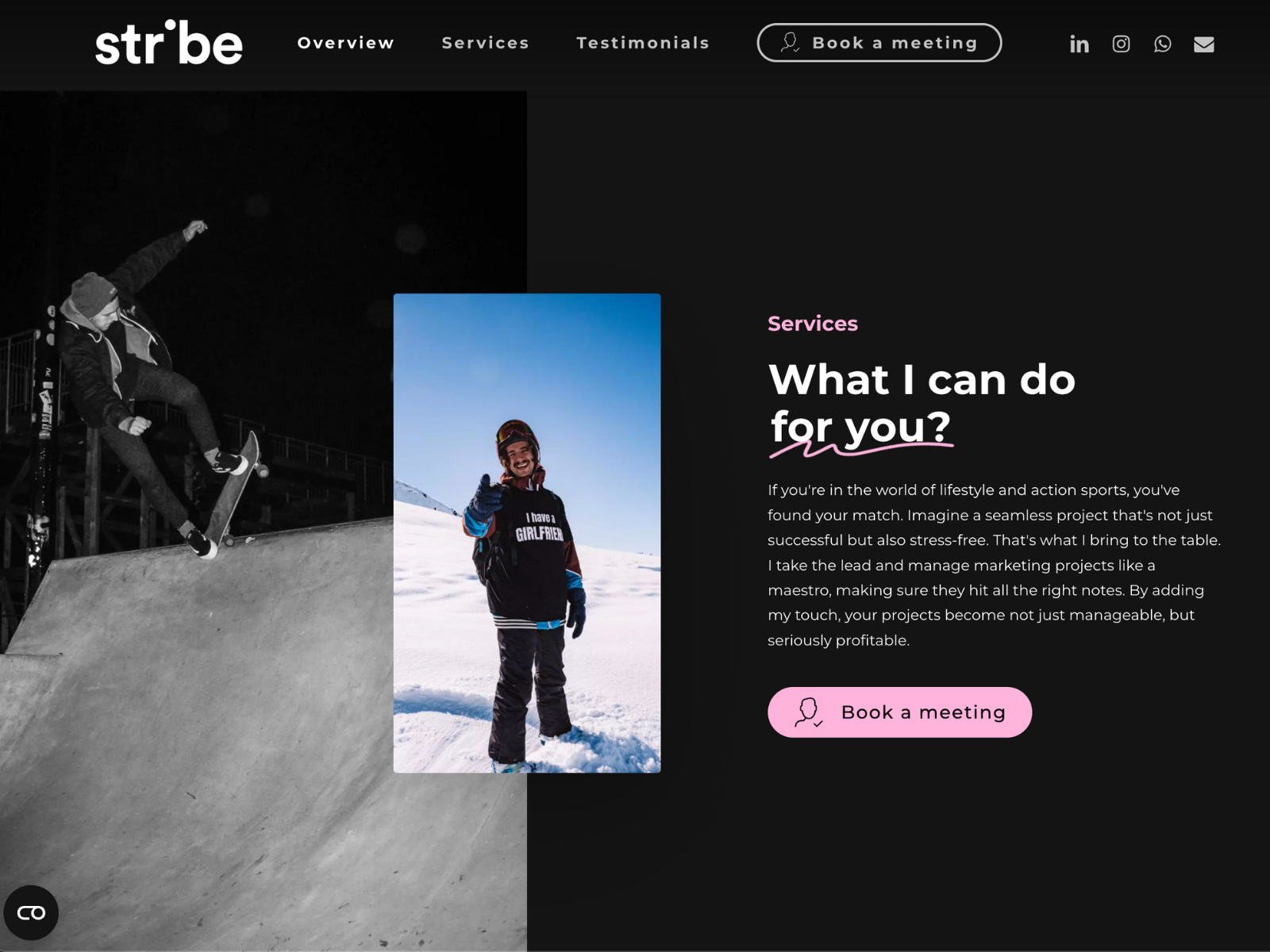Click person icon in header meeting button
1270x952 pixels.
[790, 42]
